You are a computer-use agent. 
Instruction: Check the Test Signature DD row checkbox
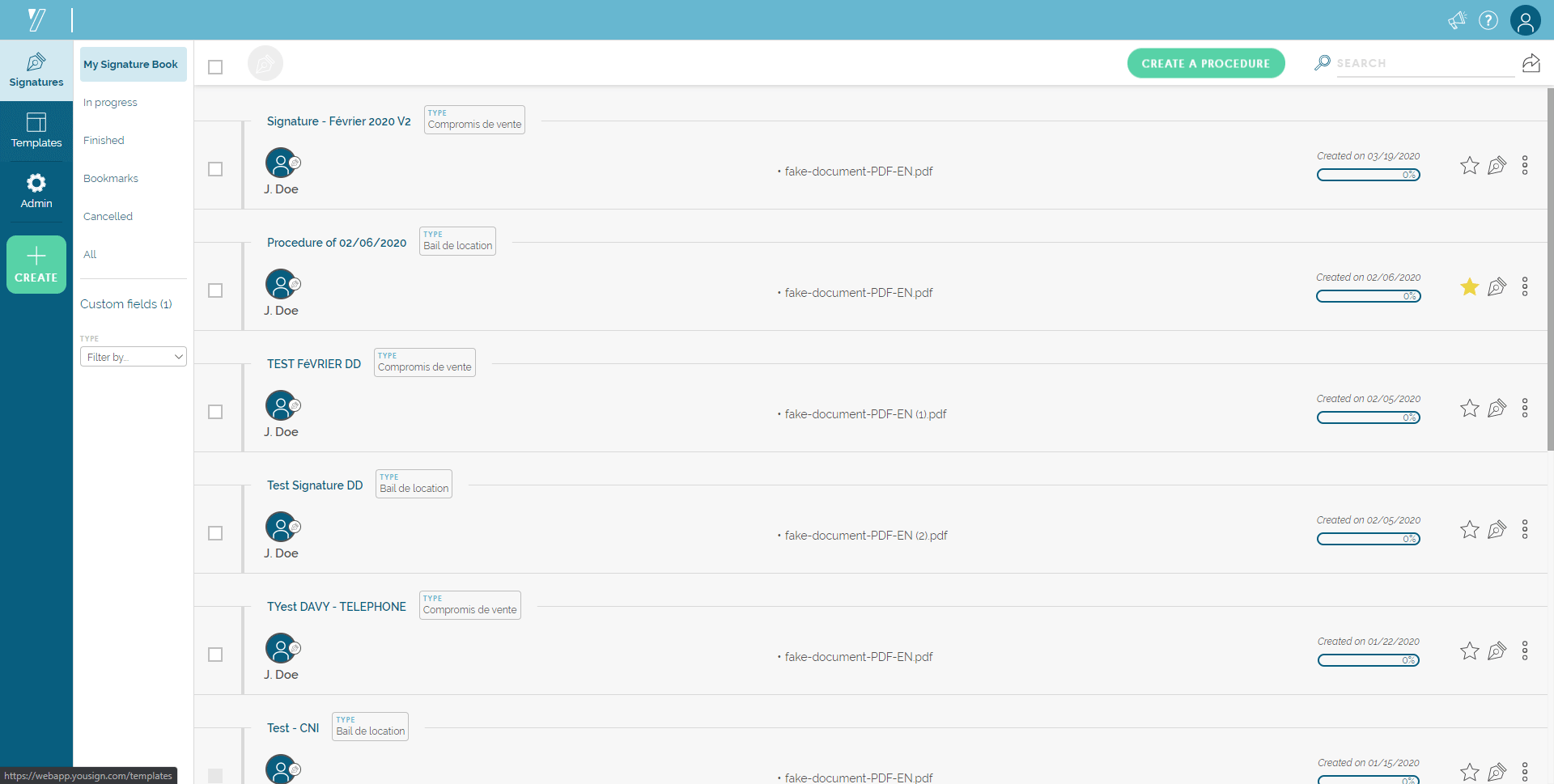point(215,533)
